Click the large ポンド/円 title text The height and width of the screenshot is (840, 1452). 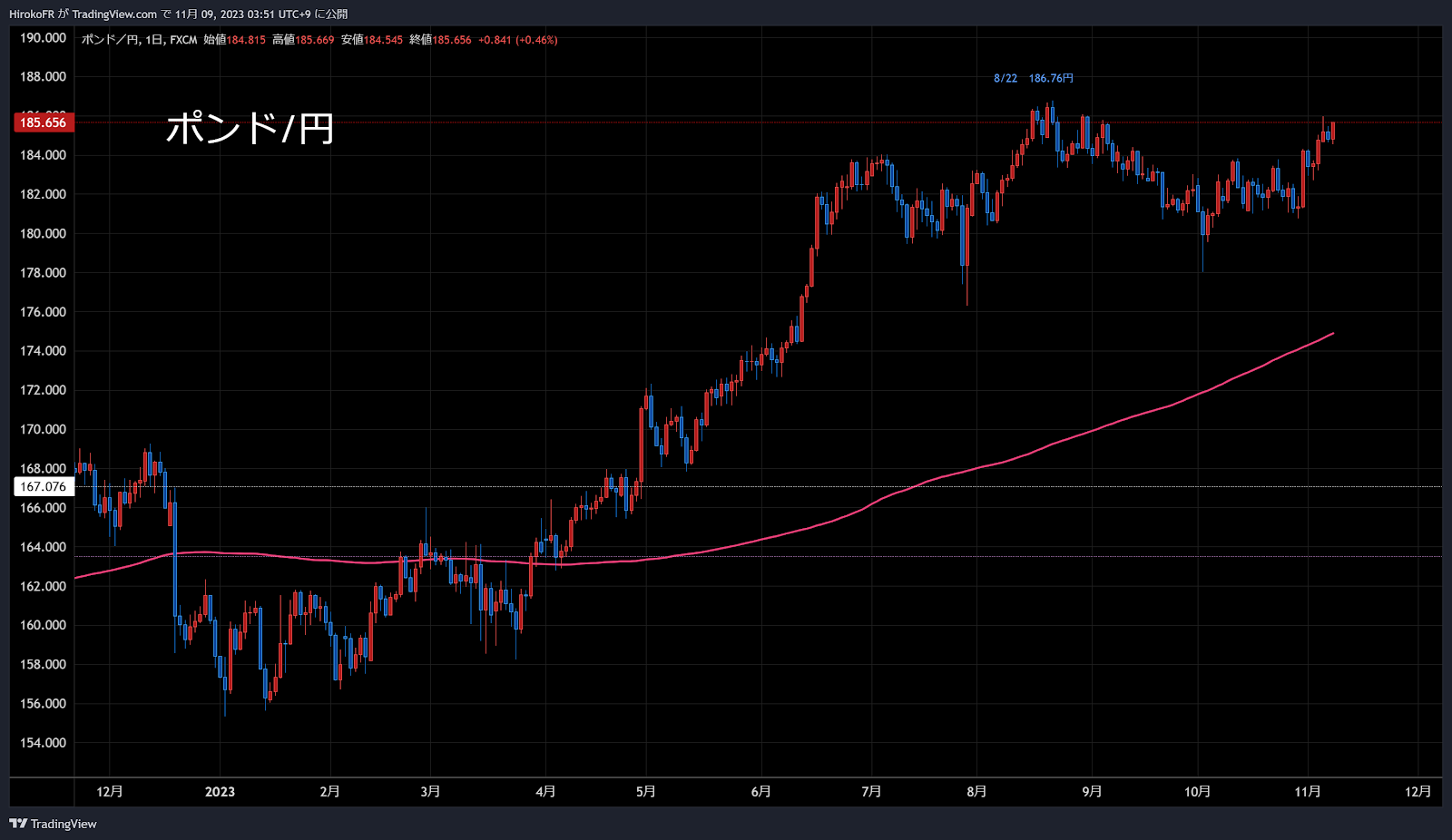point(250,128)
